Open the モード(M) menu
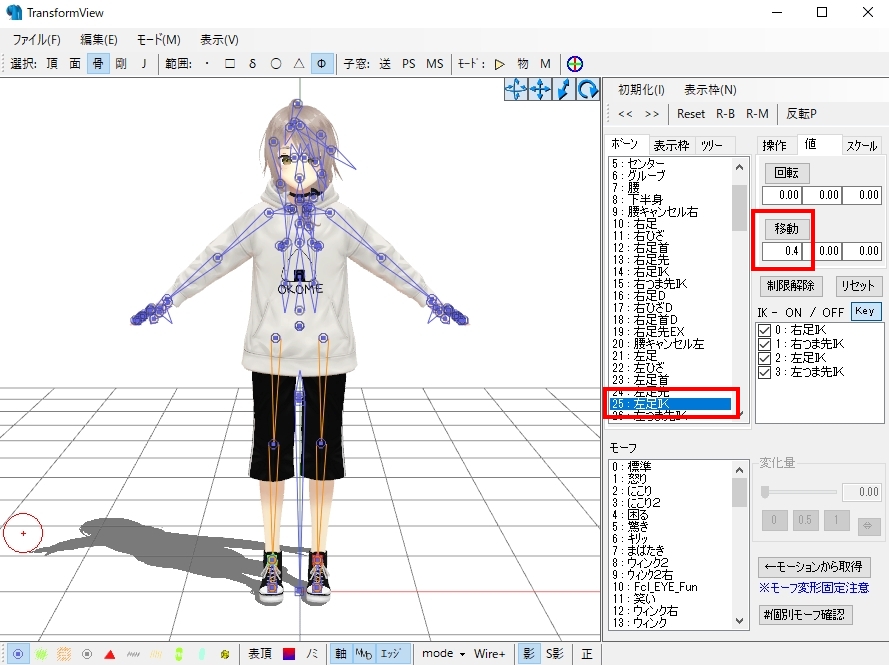Viewport: 889px width, 665px height. (161, 39)
